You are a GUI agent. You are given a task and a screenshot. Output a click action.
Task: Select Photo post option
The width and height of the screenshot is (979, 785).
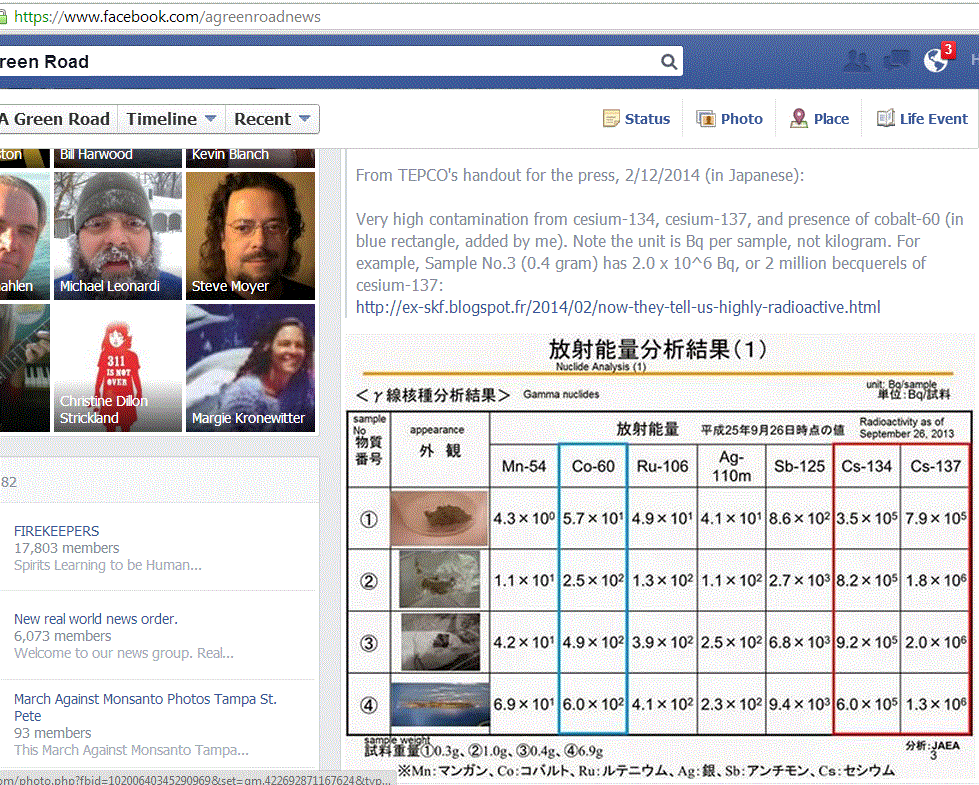click(x=729, y=119)
